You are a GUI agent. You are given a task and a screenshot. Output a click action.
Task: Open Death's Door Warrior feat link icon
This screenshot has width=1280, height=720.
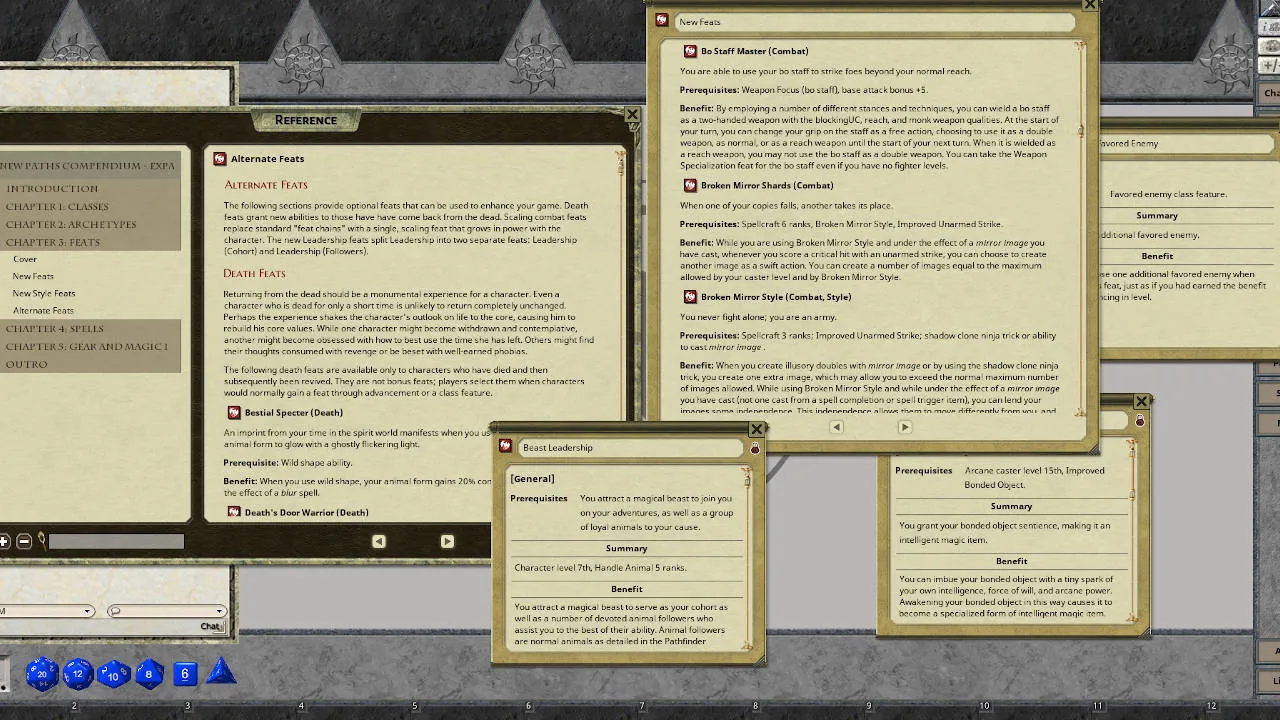tap(234, 512)
